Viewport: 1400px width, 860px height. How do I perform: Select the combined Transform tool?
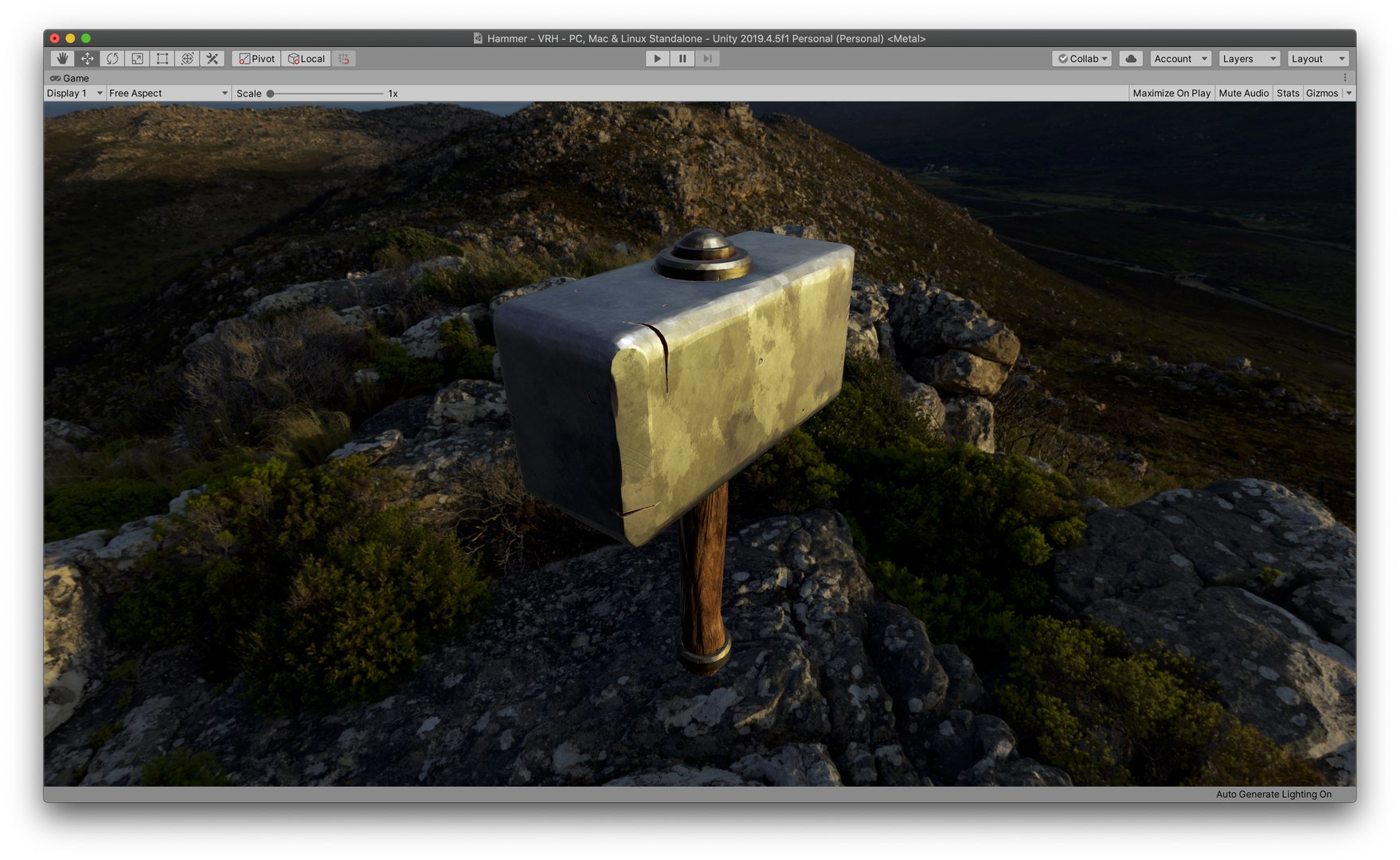(187, 59)
